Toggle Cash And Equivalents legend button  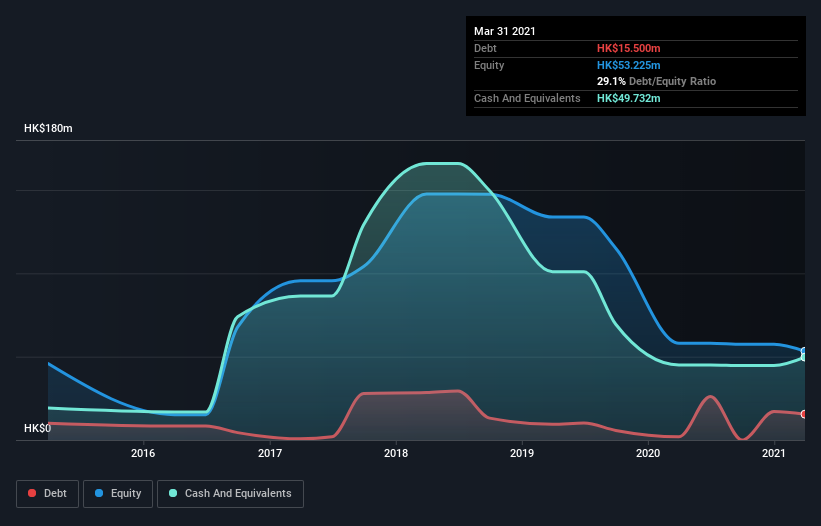click(x=230, y=494)
